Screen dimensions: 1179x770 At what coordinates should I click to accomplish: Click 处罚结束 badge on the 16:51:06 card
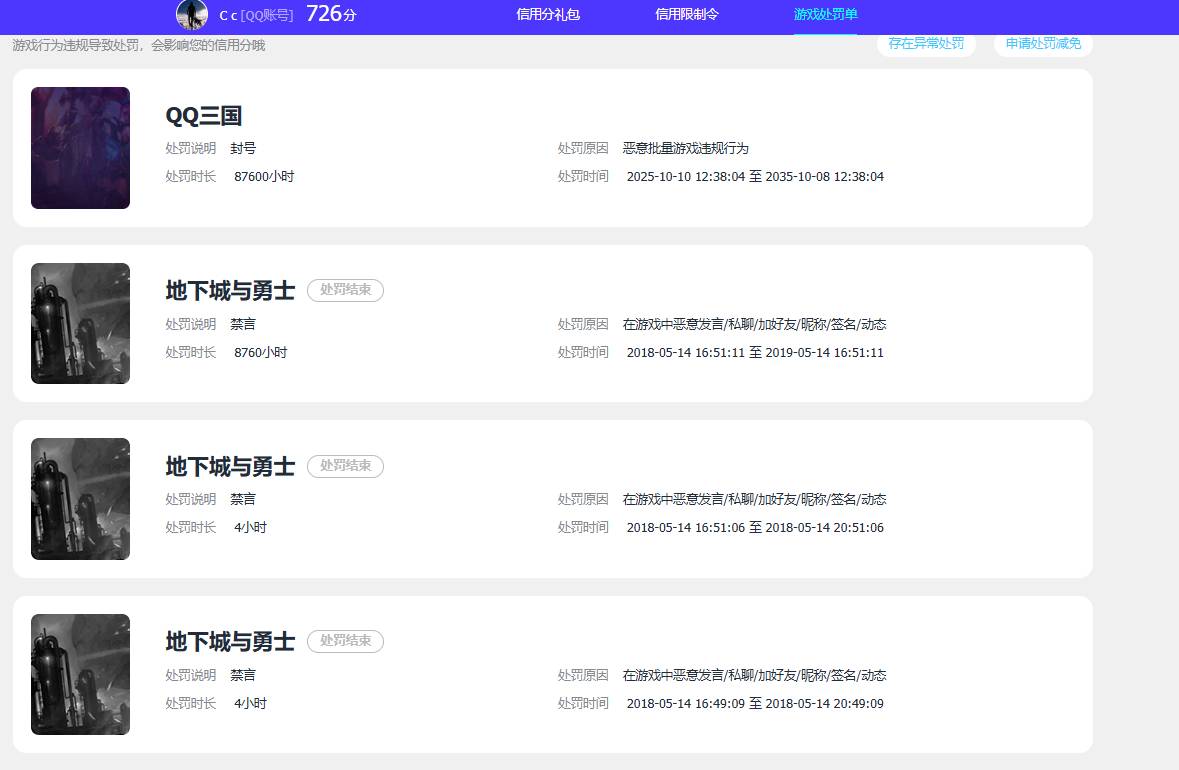click(345, 466)
